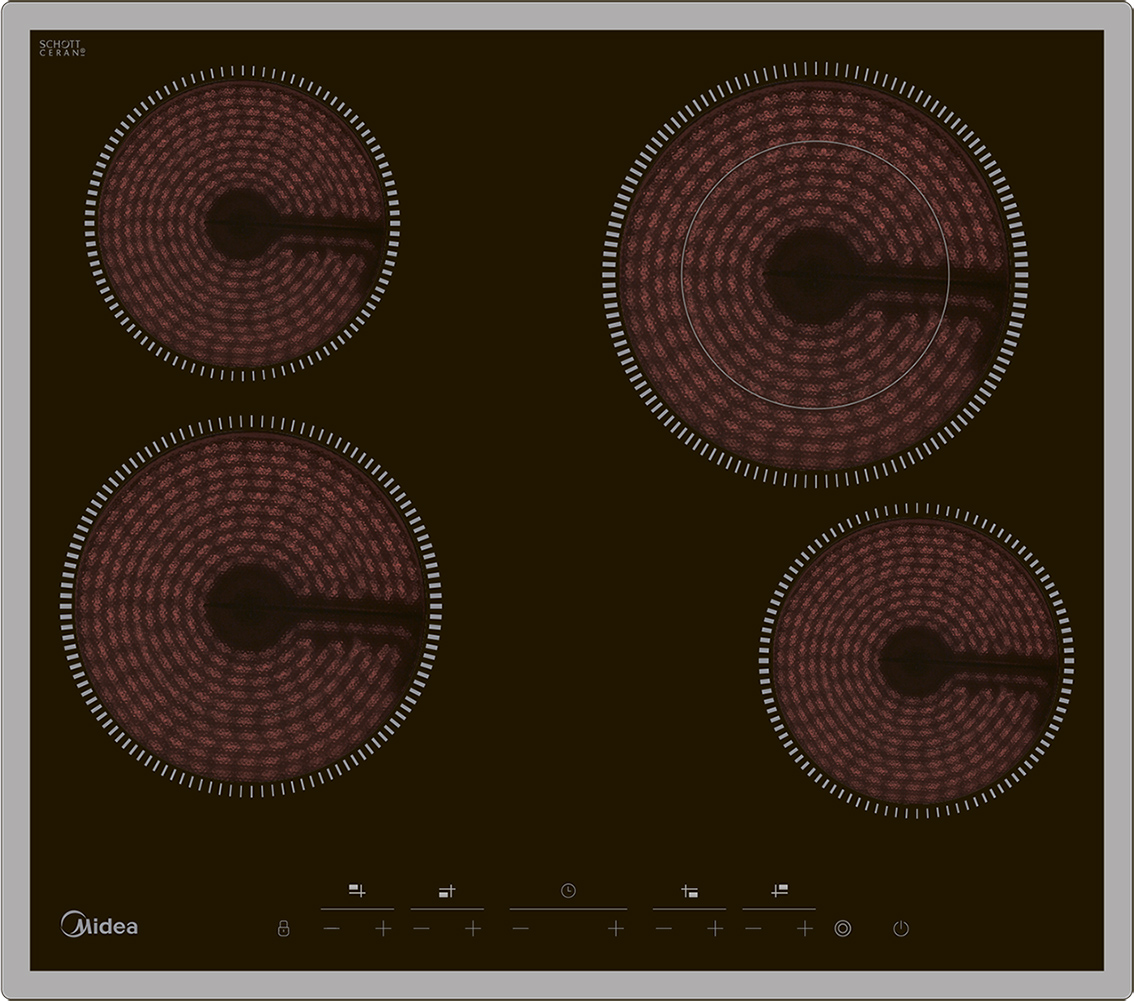This screenshot has height=1001, width=1134.
Task: Increase front-right zone power with plus
Action: [x=715, y=928]
